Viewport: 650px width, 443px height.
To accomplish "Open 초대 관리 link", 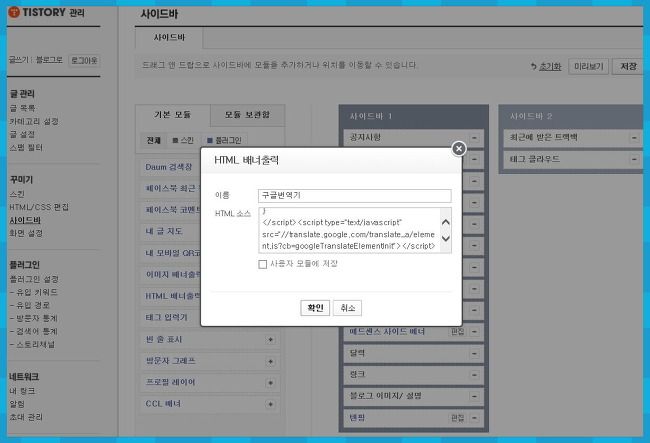I will 26,417.
